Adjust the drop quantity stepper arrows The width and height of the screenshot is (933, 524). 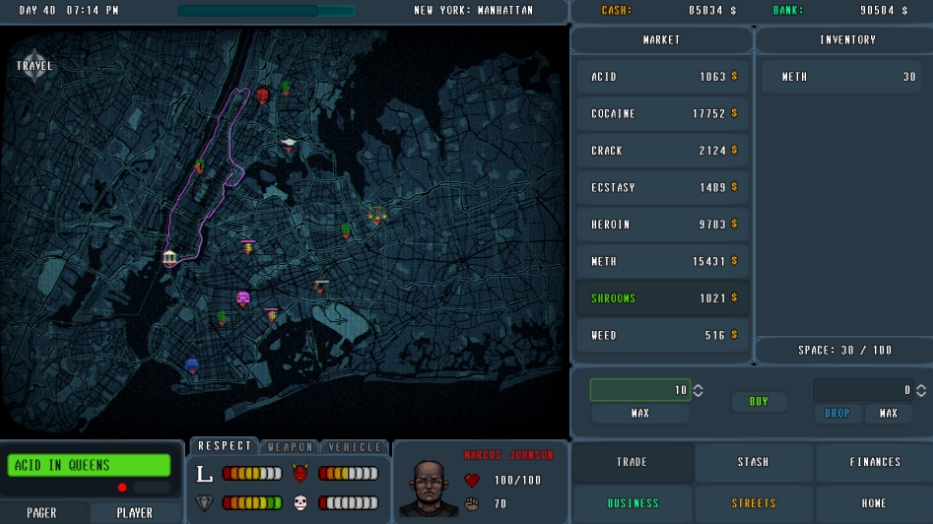click(x=921, y=390)
